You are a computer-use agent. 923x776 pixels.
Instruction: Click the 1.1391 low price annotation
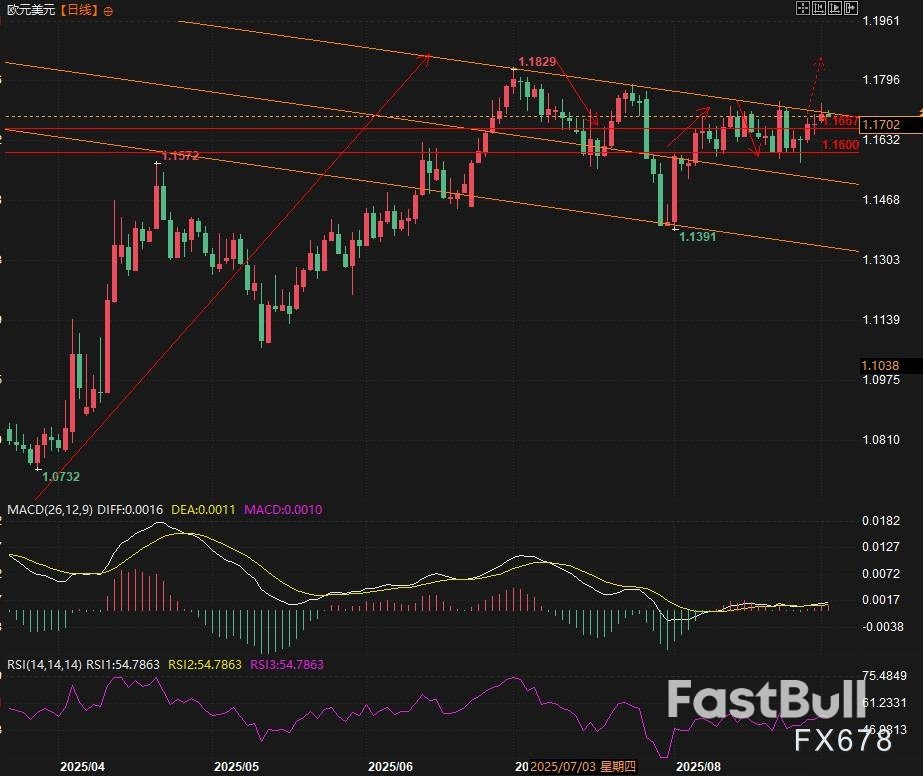(x=696, y=237)
